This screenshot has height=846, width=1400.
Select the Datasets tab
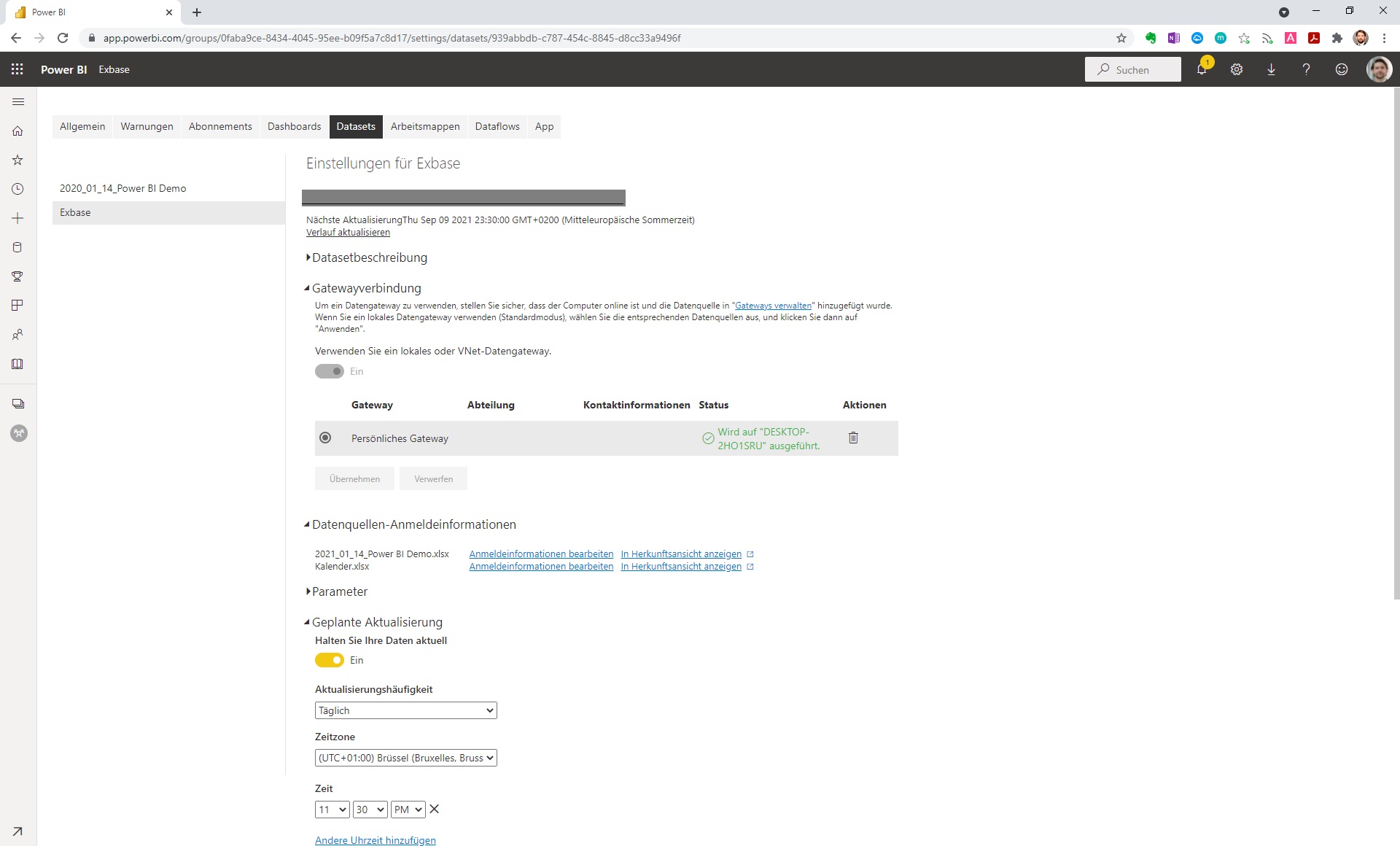(x=356, y=126)
